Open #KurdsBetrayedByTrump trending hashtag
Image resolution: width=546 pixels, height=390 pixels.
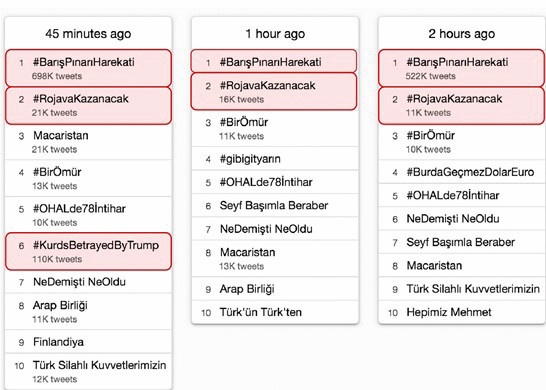(x=88, y=251)
